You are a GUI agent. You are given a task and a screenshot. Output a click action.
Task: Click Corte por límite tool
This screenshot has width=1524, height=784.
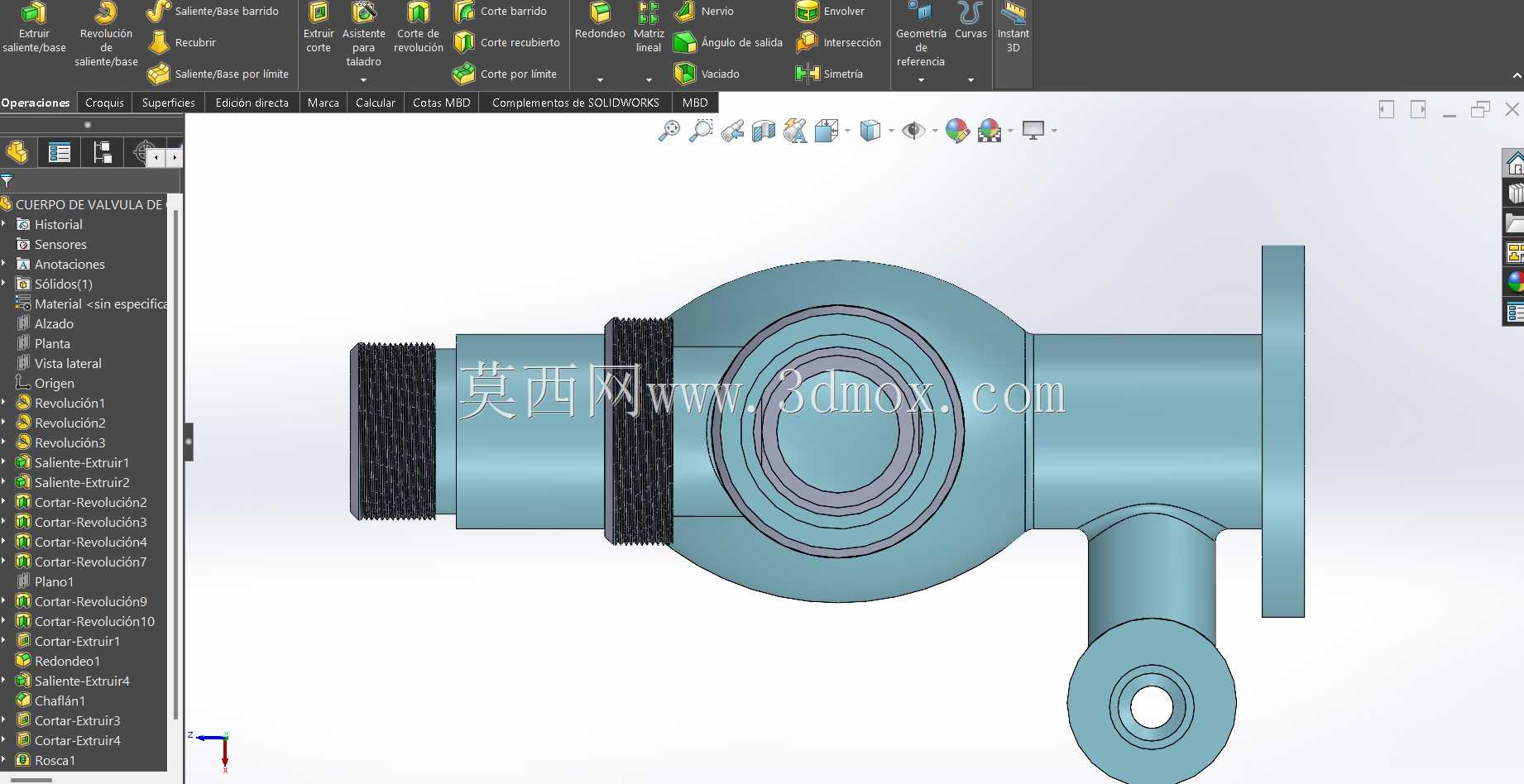click(506, 74)
